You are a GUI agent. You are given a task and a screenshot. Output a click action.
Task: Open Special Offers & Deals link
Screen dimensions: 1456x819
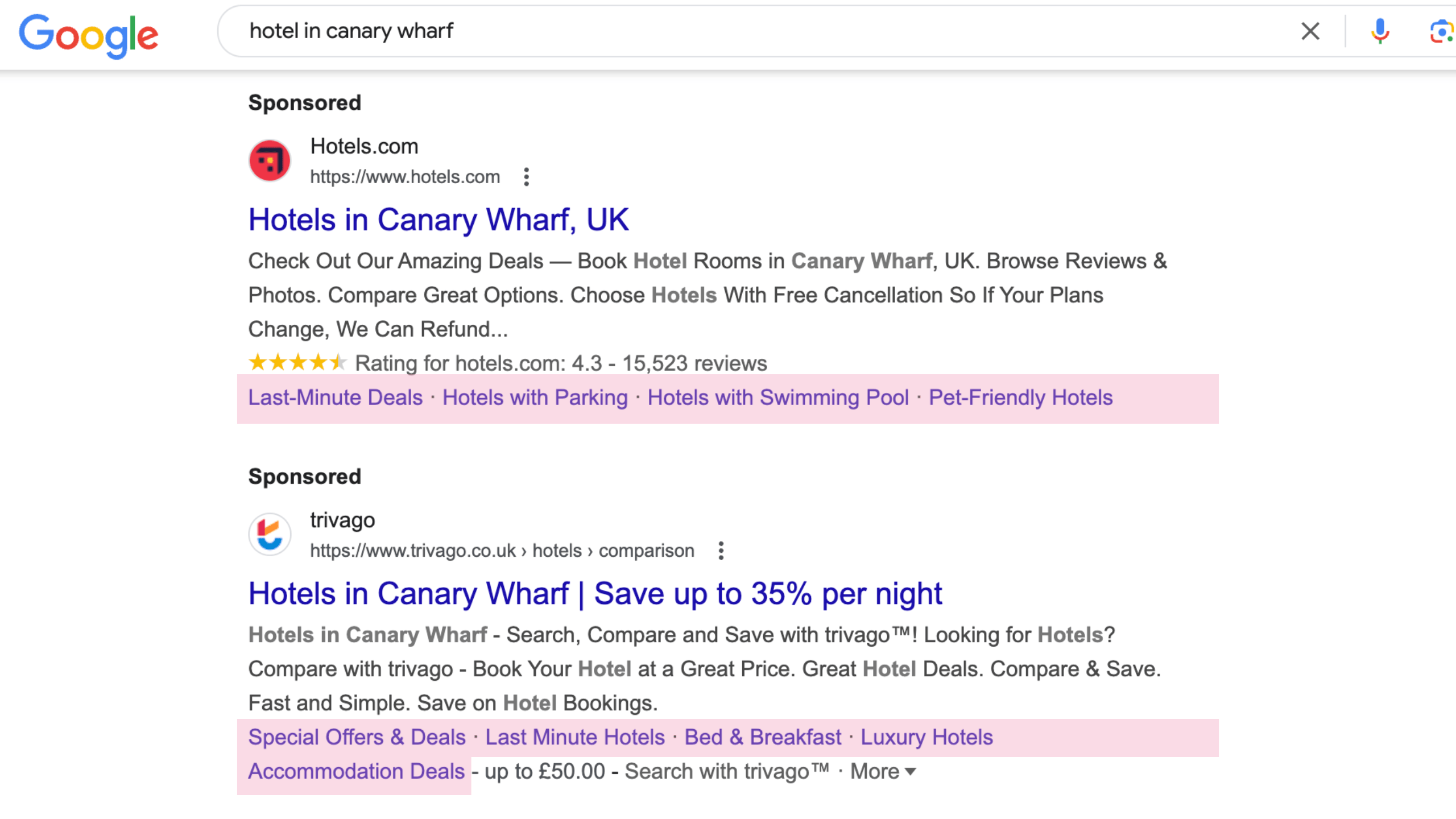tap(357, 737)
